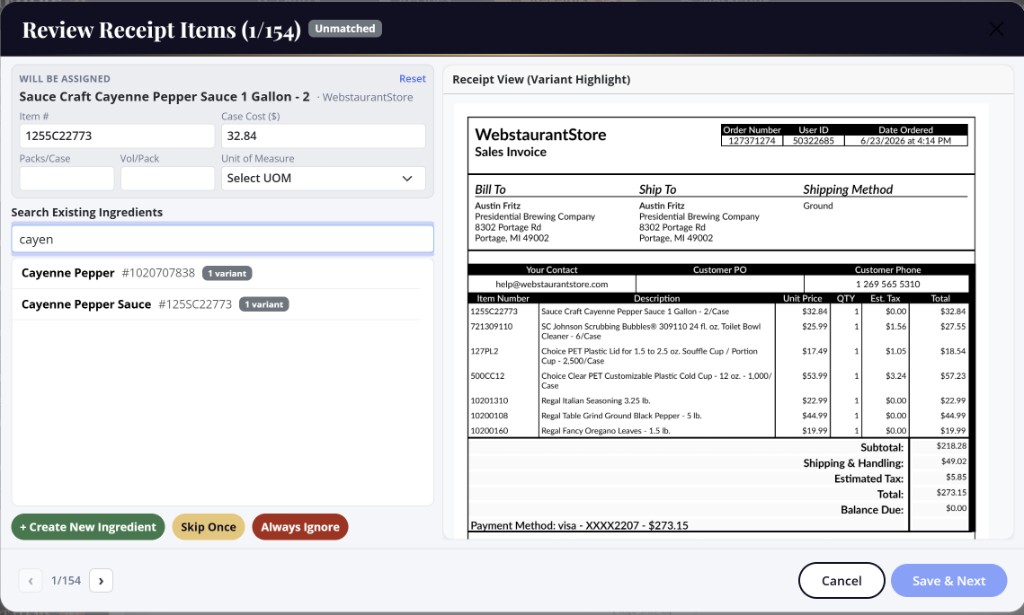The width and height of the screenshot is (1024, 615).
Task: Click Save & Next button
Action: (x=948, y=580)
